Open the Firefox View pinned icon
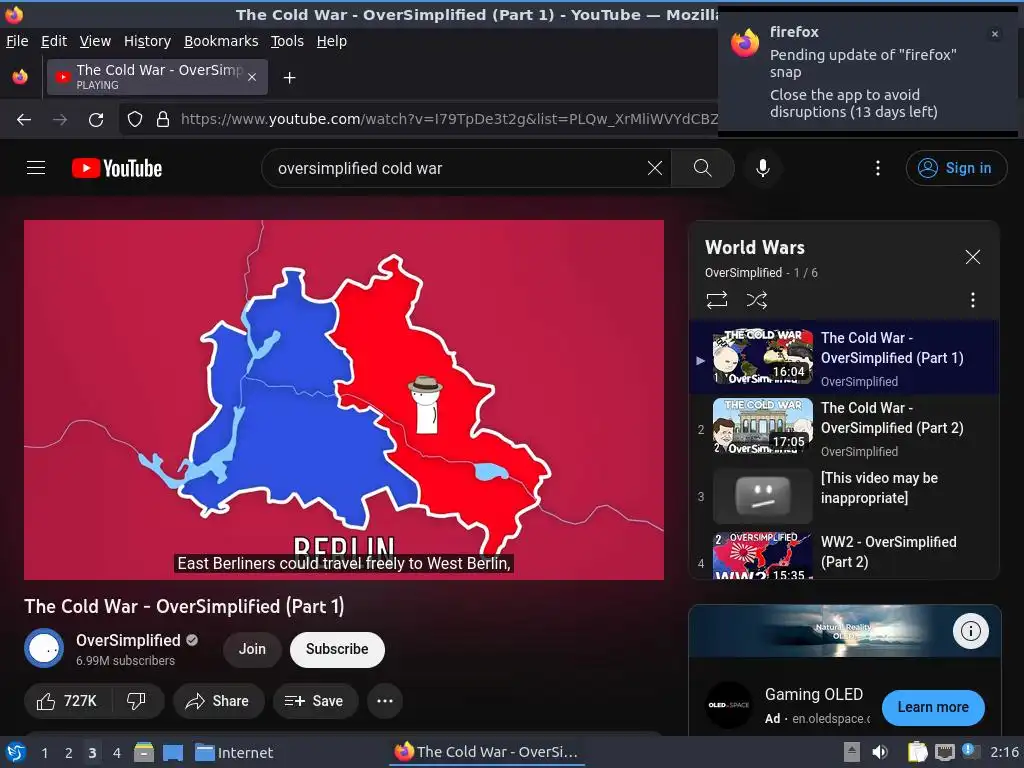This screenshot has width=1024, height=768. click(20, 77)
